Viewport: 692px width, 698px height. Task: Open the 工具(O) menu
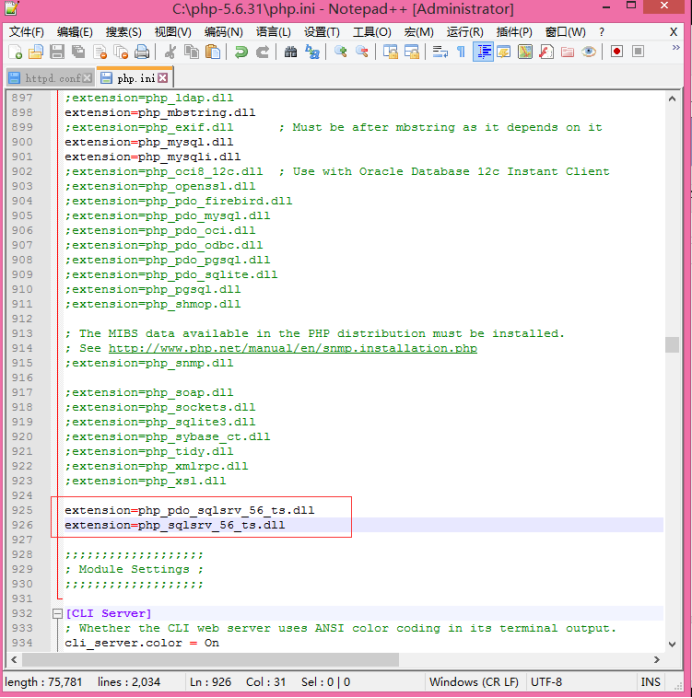pyautogui.click(x=372, y=32)
